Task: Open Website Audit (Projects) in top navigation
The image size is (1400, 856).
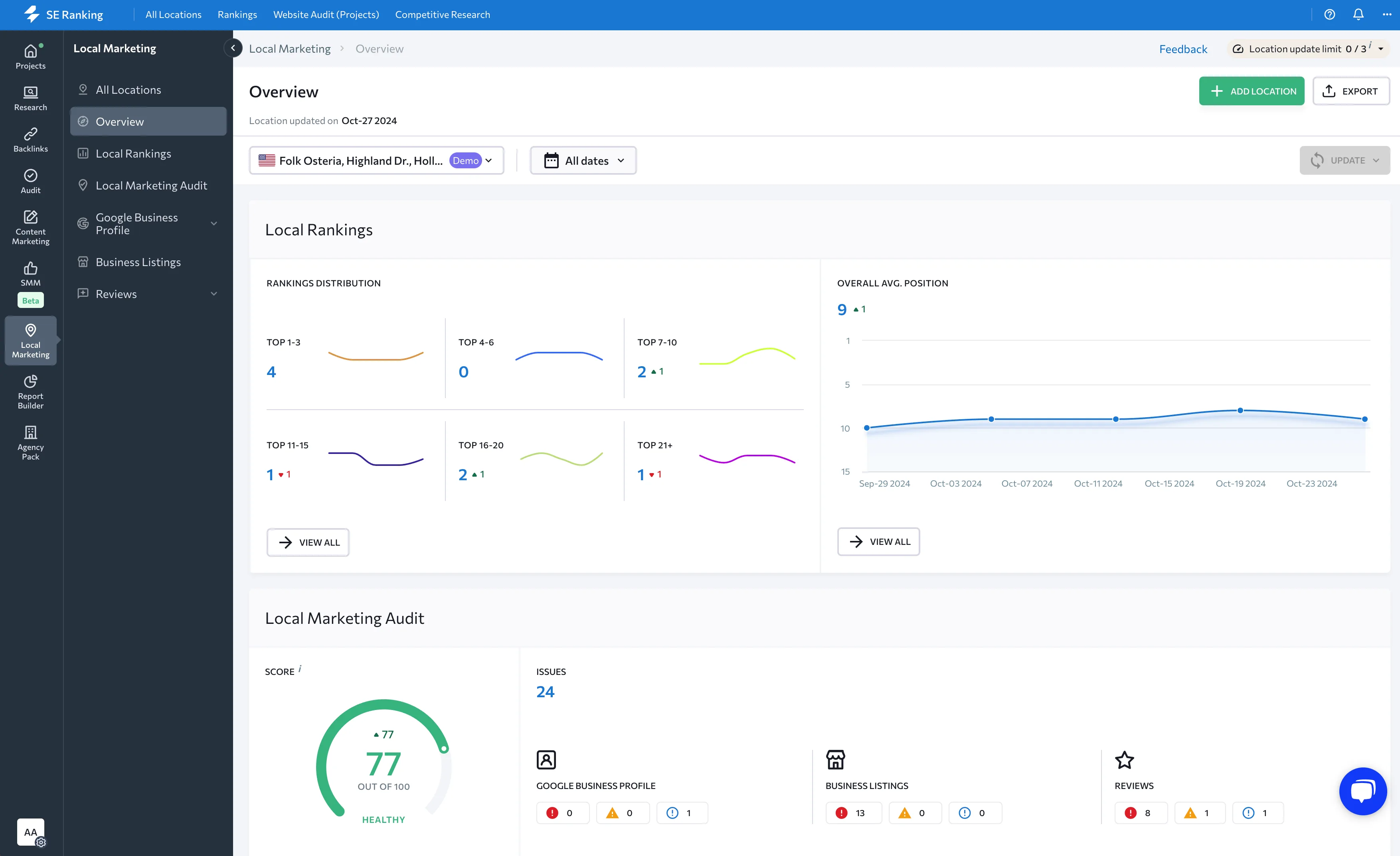Action: 326,15
